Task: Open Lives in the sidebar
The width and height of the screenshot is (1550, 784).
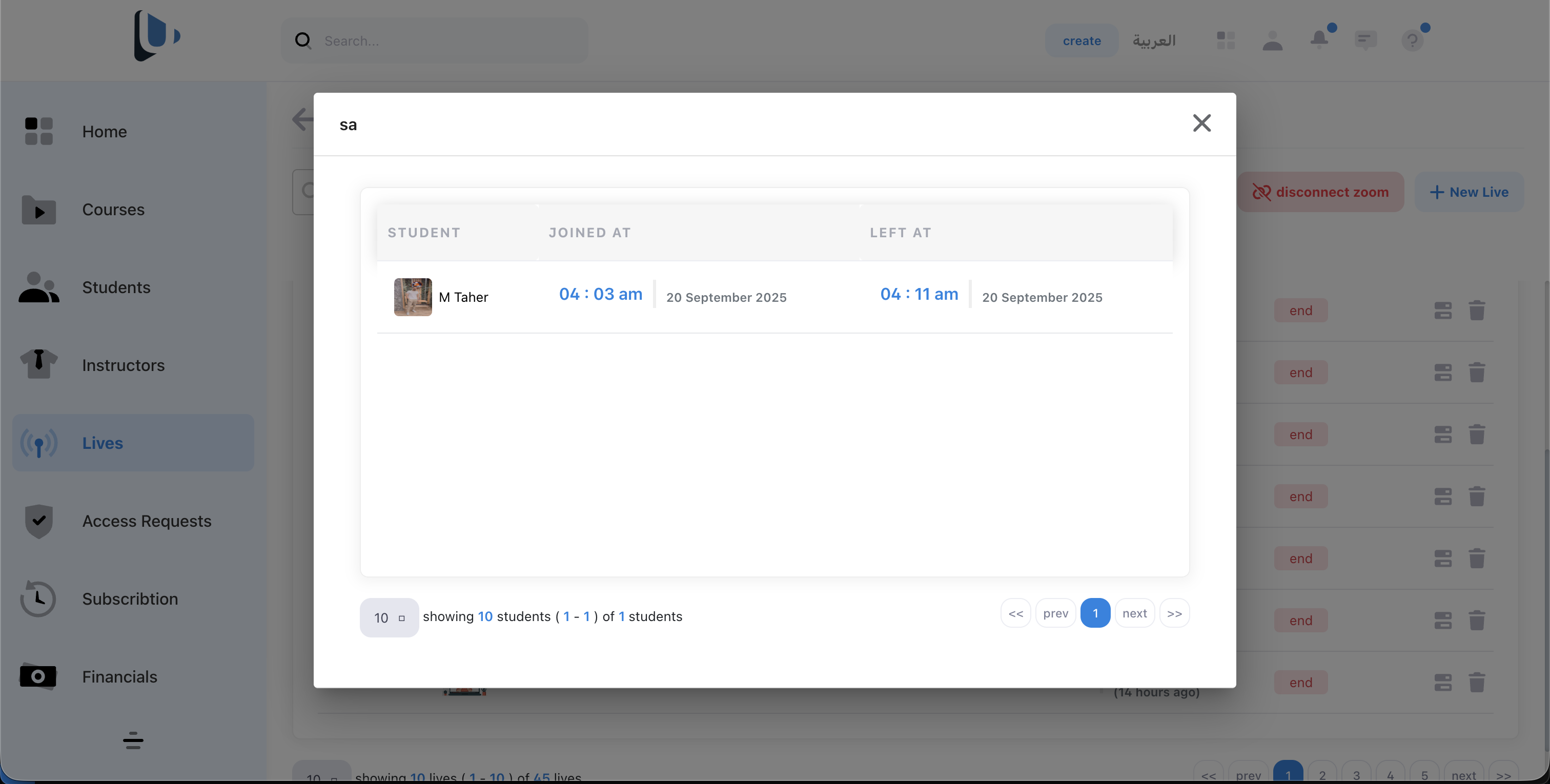Action: coord(133,443)
